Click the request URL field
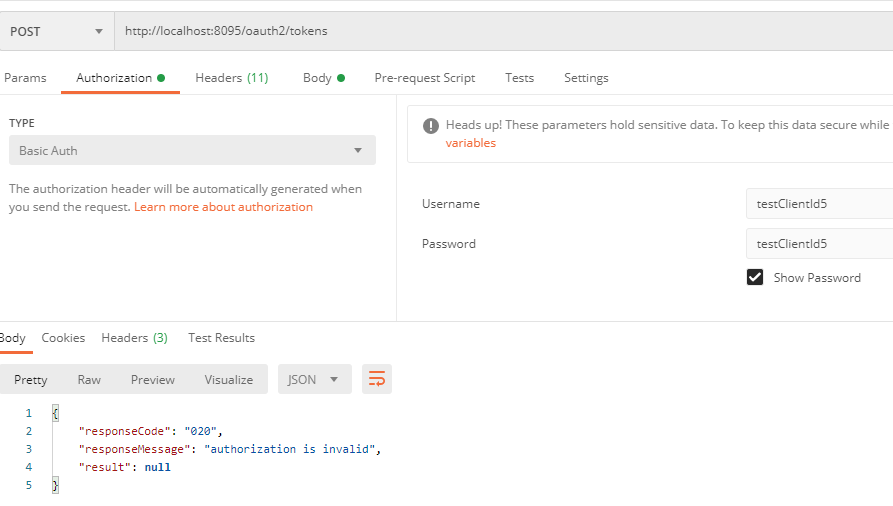This screenshot has height=506, width=893. point(504,31)
